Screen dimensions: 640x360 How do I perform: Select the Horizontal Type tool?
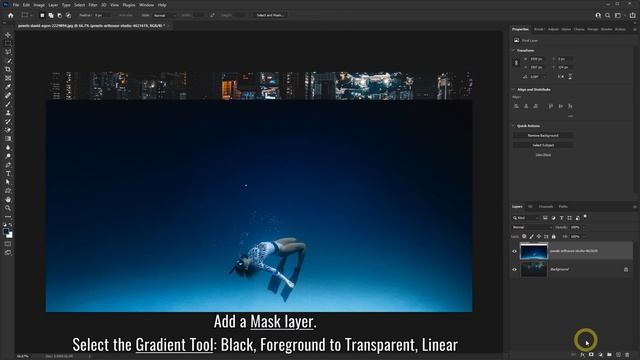8,173
